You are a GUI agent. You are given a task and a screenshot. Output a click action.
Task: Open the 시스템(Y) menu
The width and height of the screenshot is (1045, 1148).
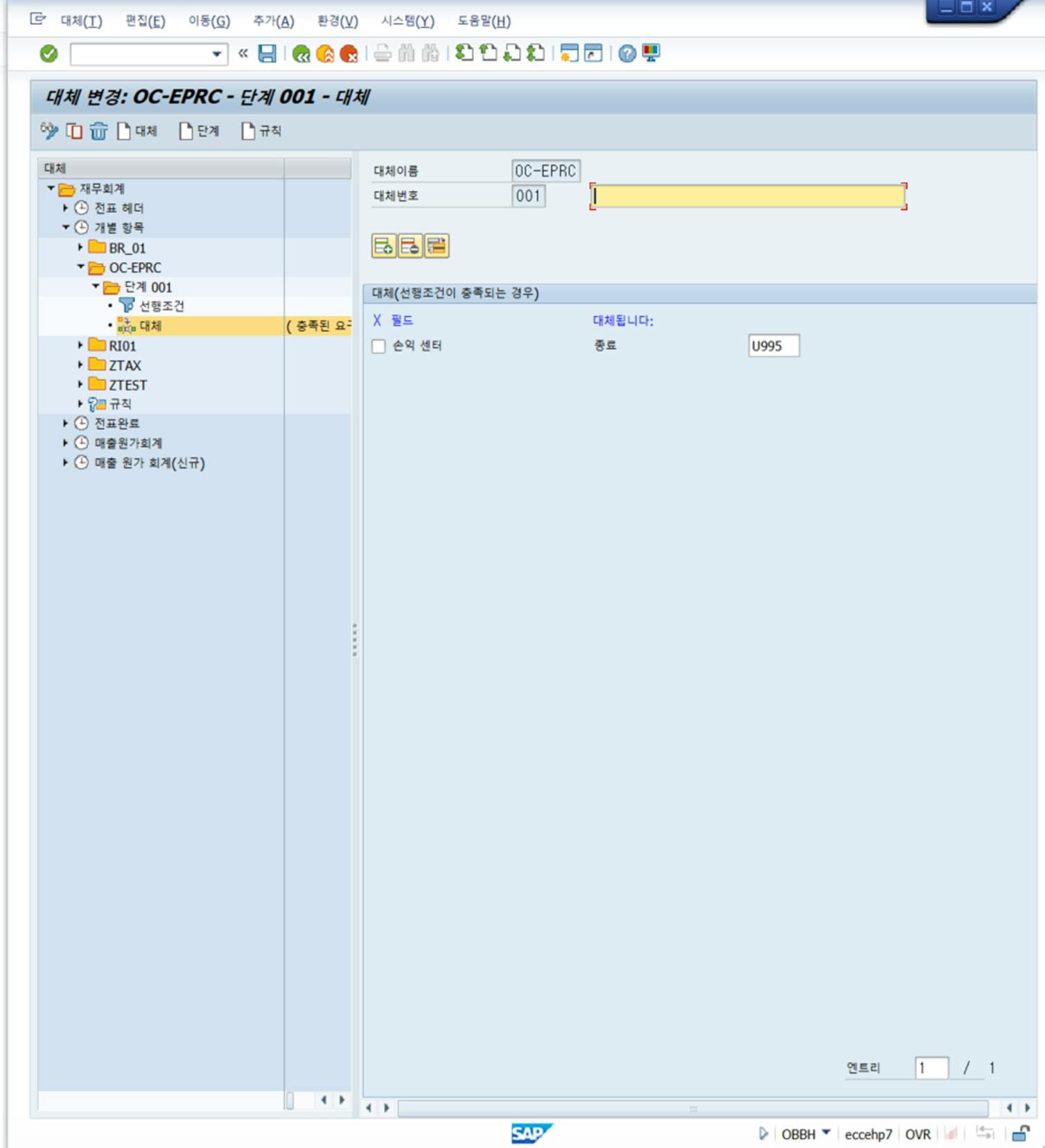pos(407,21)
